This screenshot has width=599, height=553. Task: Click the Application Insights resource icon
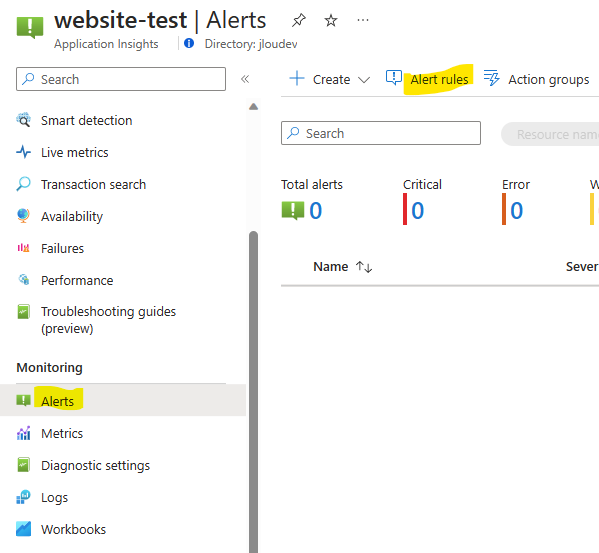[x=30, y=27]
